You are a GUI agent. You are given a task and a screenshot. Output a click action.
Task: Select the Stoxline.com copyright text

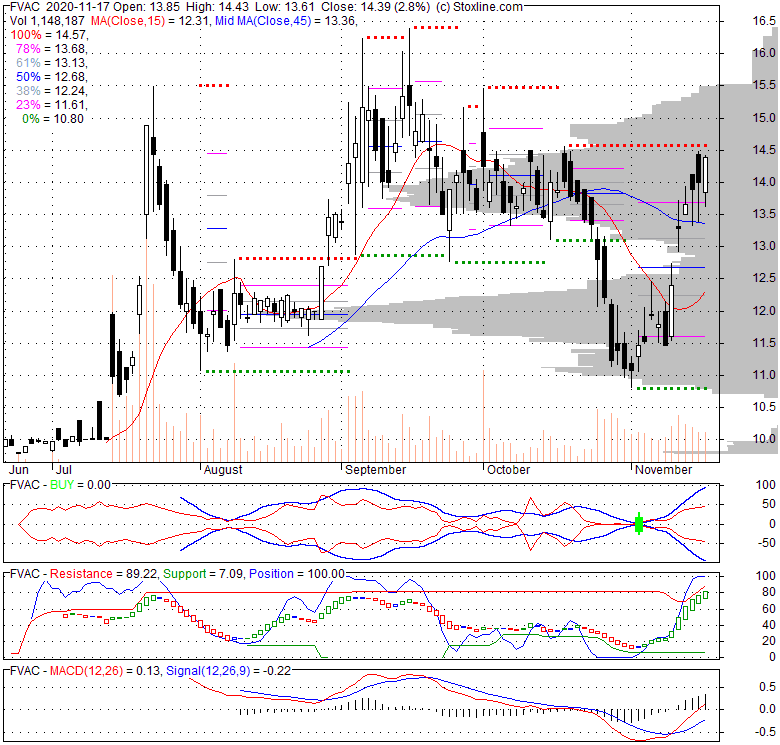pyautogui.click(x=479, y=7)
